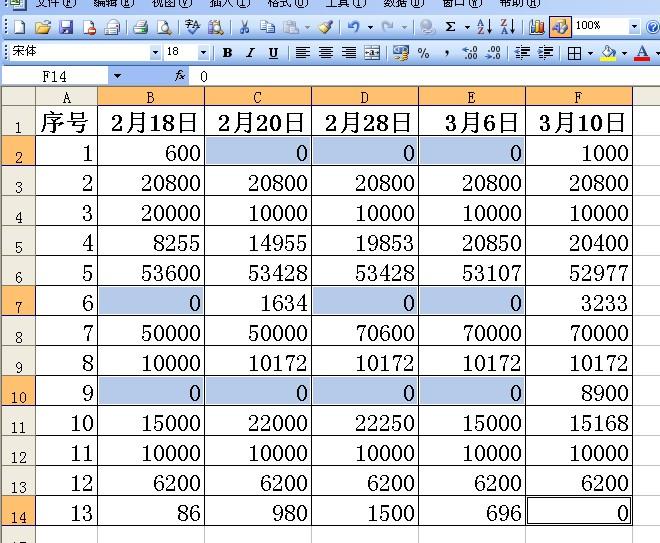Apply comma style format

[x=447, y=53]
